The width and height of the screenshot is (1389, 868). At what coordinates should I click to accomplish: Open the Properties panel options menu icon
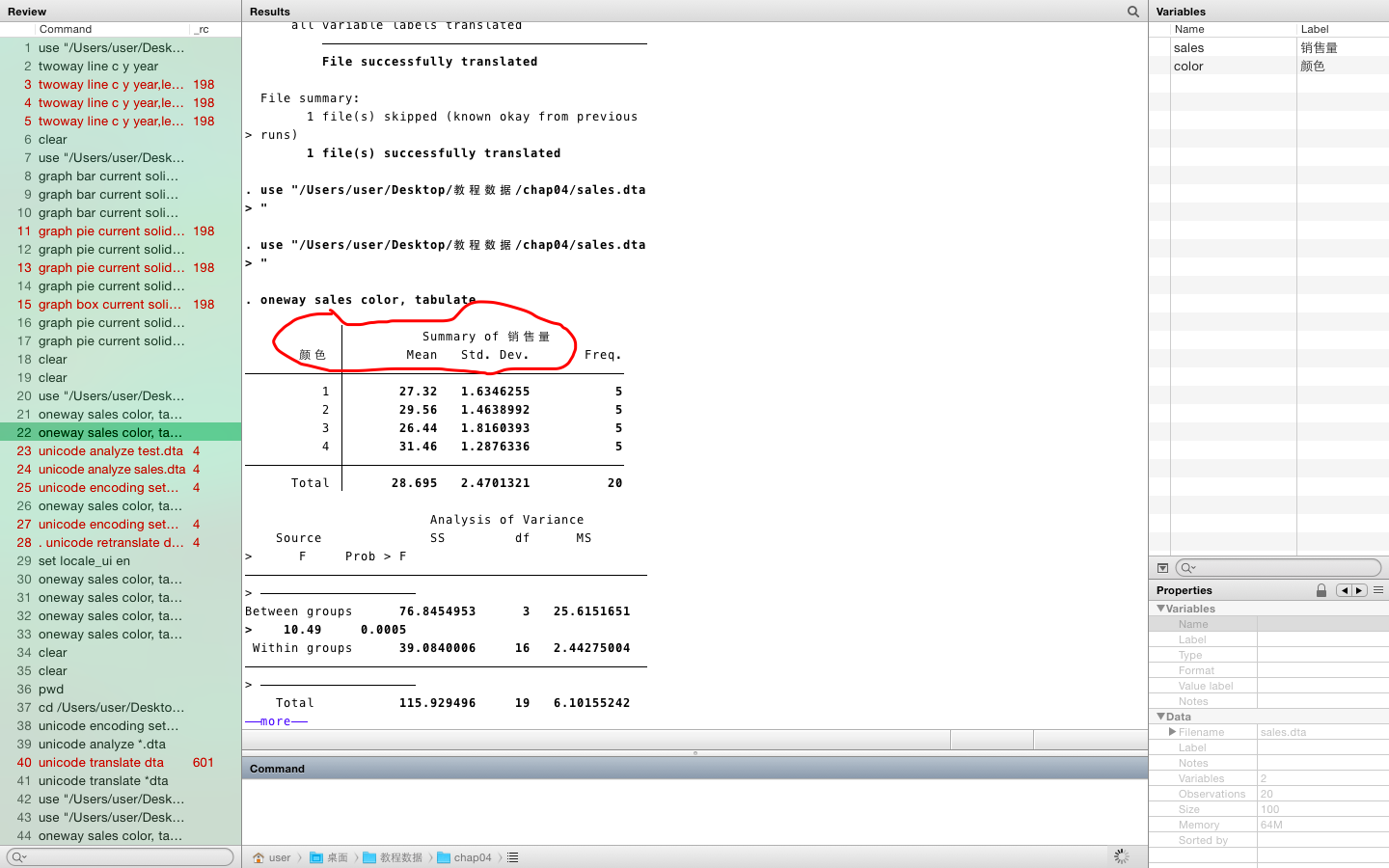(1378, 590)
